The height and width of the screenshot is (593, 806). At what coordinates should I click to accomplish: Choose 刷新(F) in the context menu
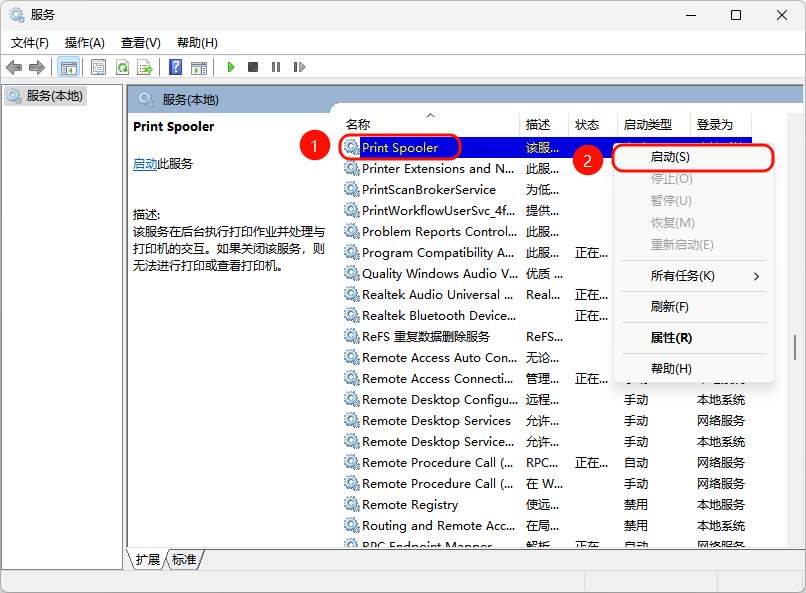[x=669, y=307]
